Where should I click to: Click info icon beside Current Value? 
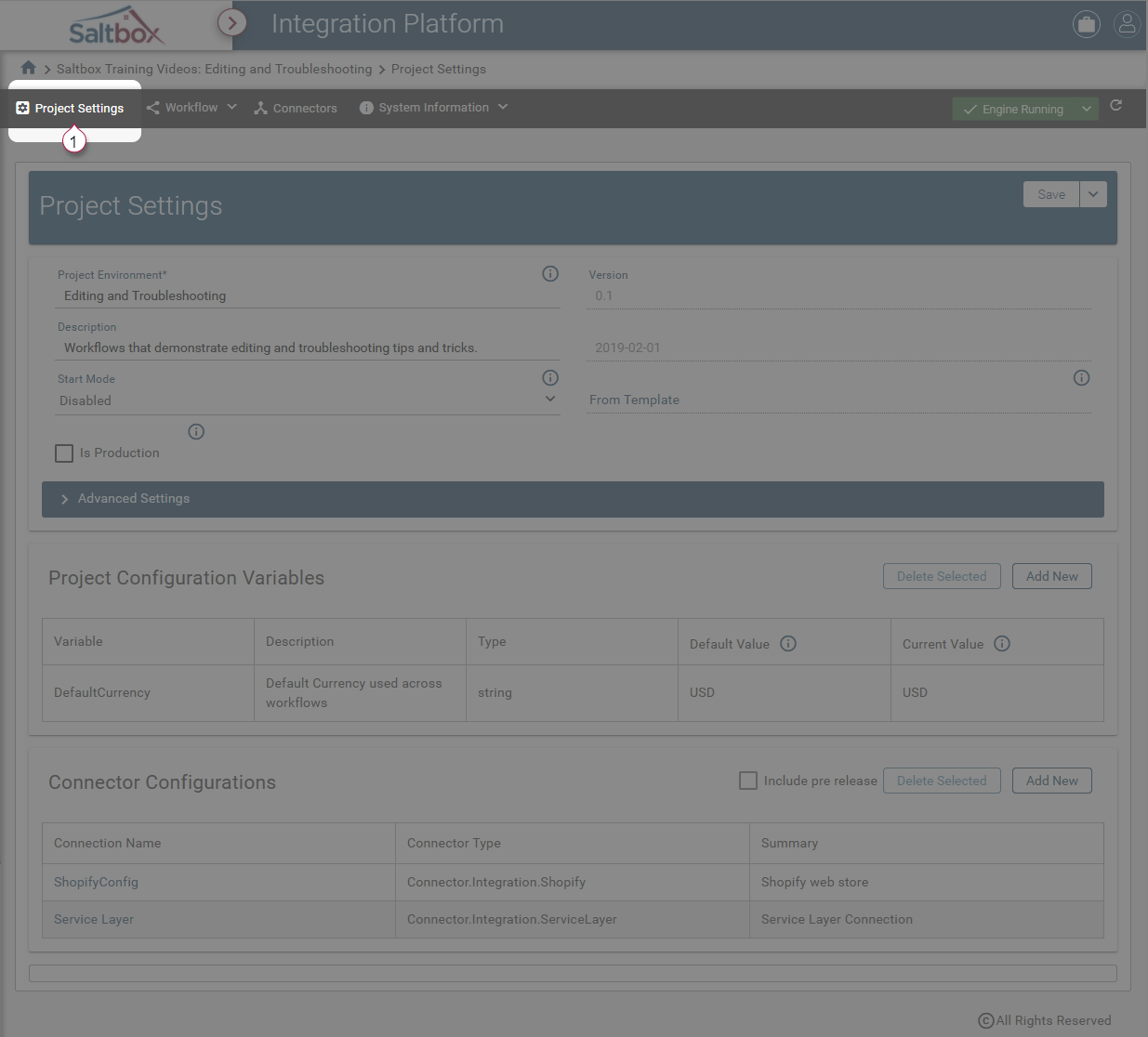1002,644
